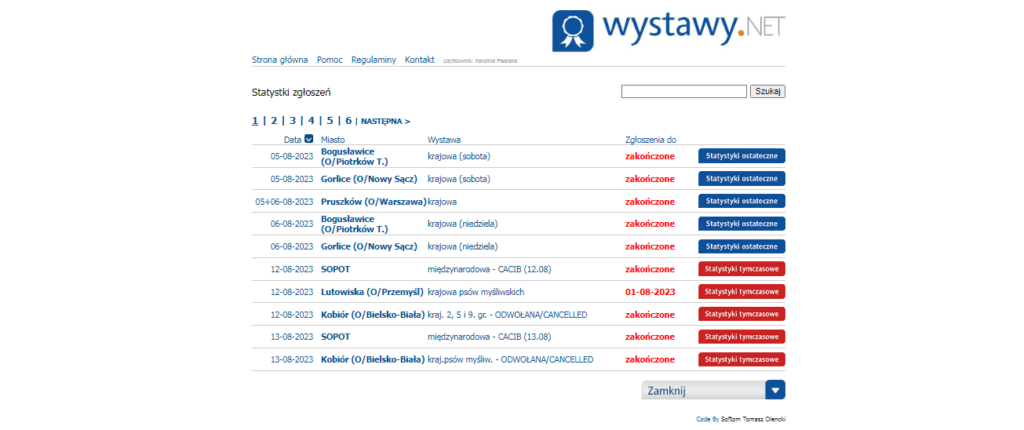Open the Kontakt link
The image size is (1024, 430).
(419, 60)
